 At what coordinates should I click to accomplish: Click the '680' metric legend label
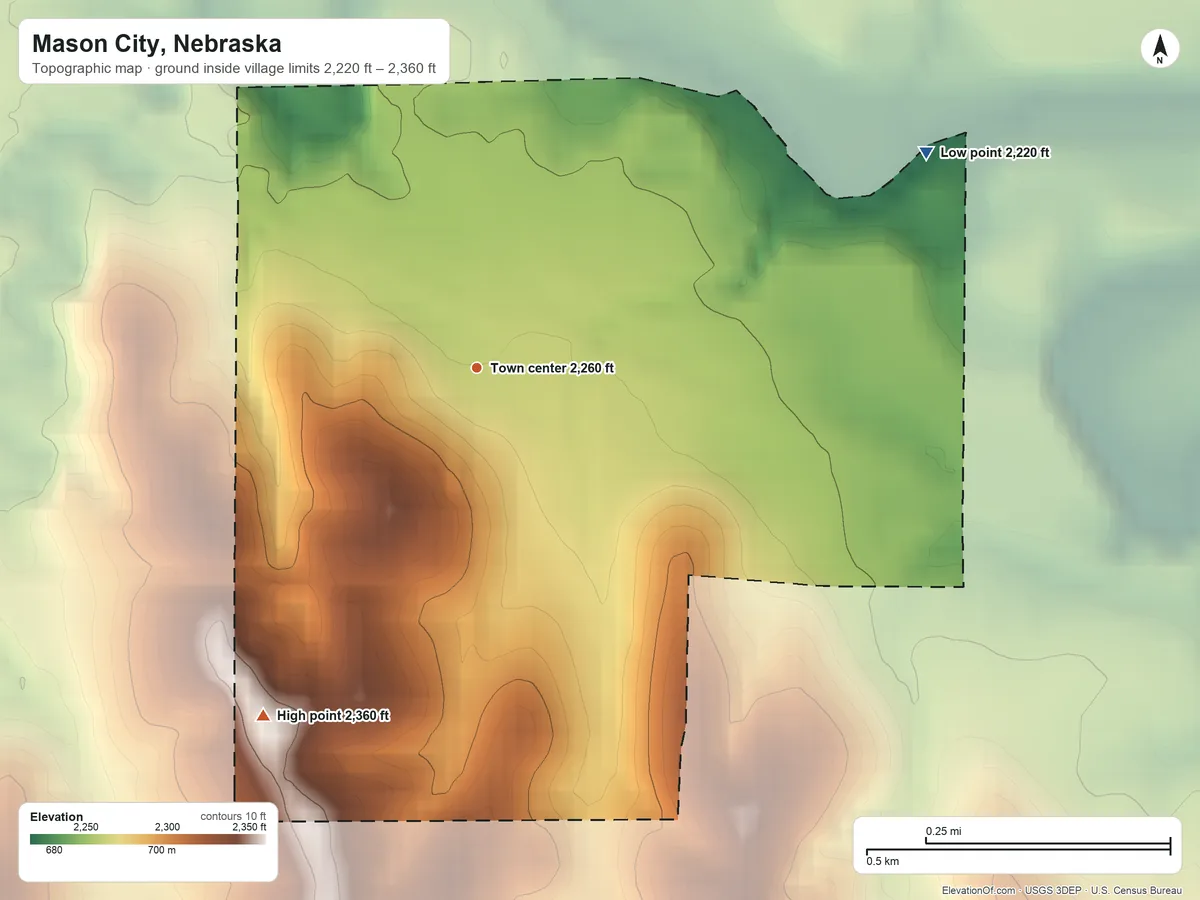55,850
